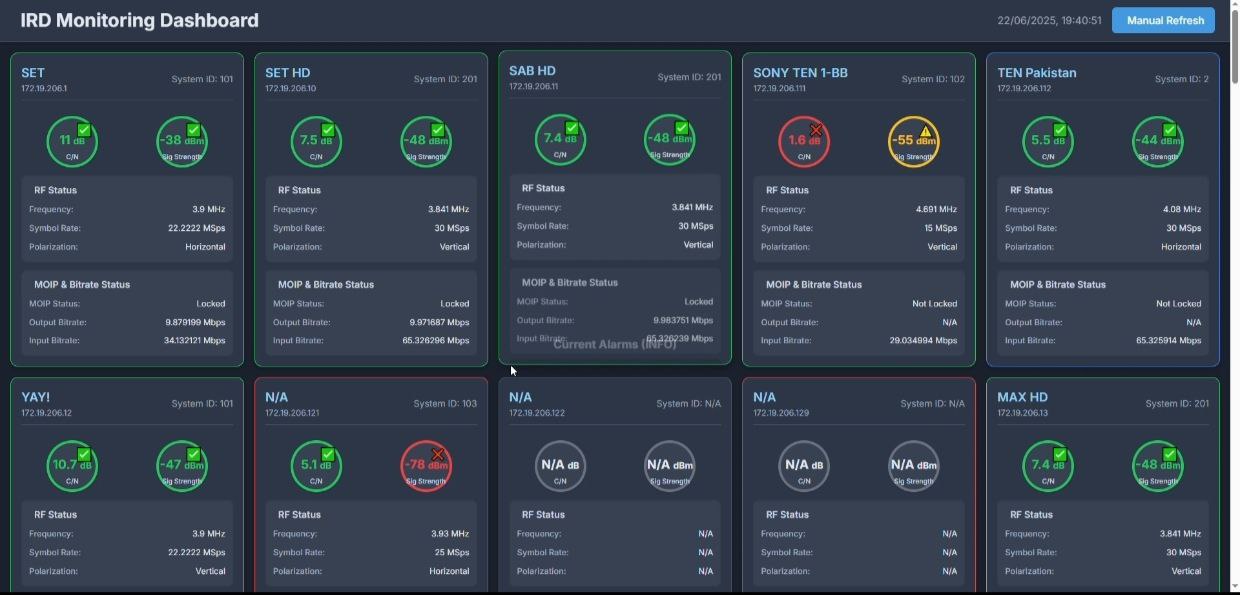Click green check on SET C/N gauge
This screenshot has width=1240, height=595.
click(x=84, y=130)
